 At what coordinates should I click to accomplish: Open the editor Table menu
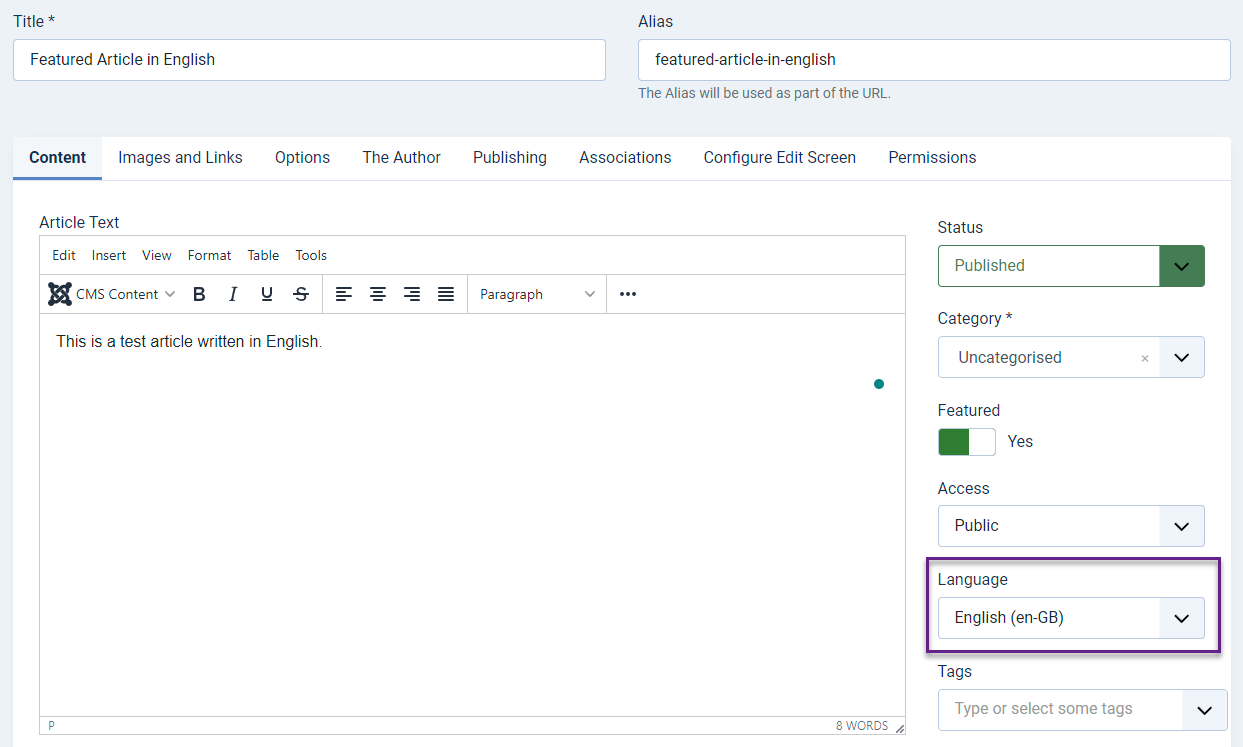[x=263, y=255]
